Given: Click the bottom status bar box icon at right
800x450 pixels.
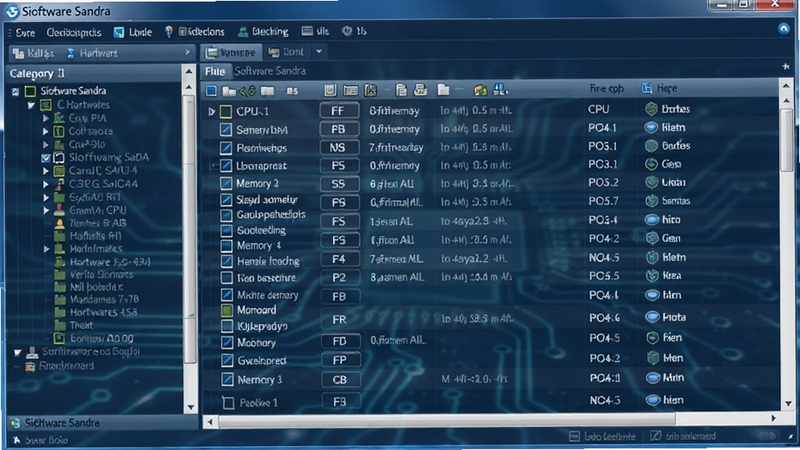Looking at the screenshot, I should pos(574,436).
